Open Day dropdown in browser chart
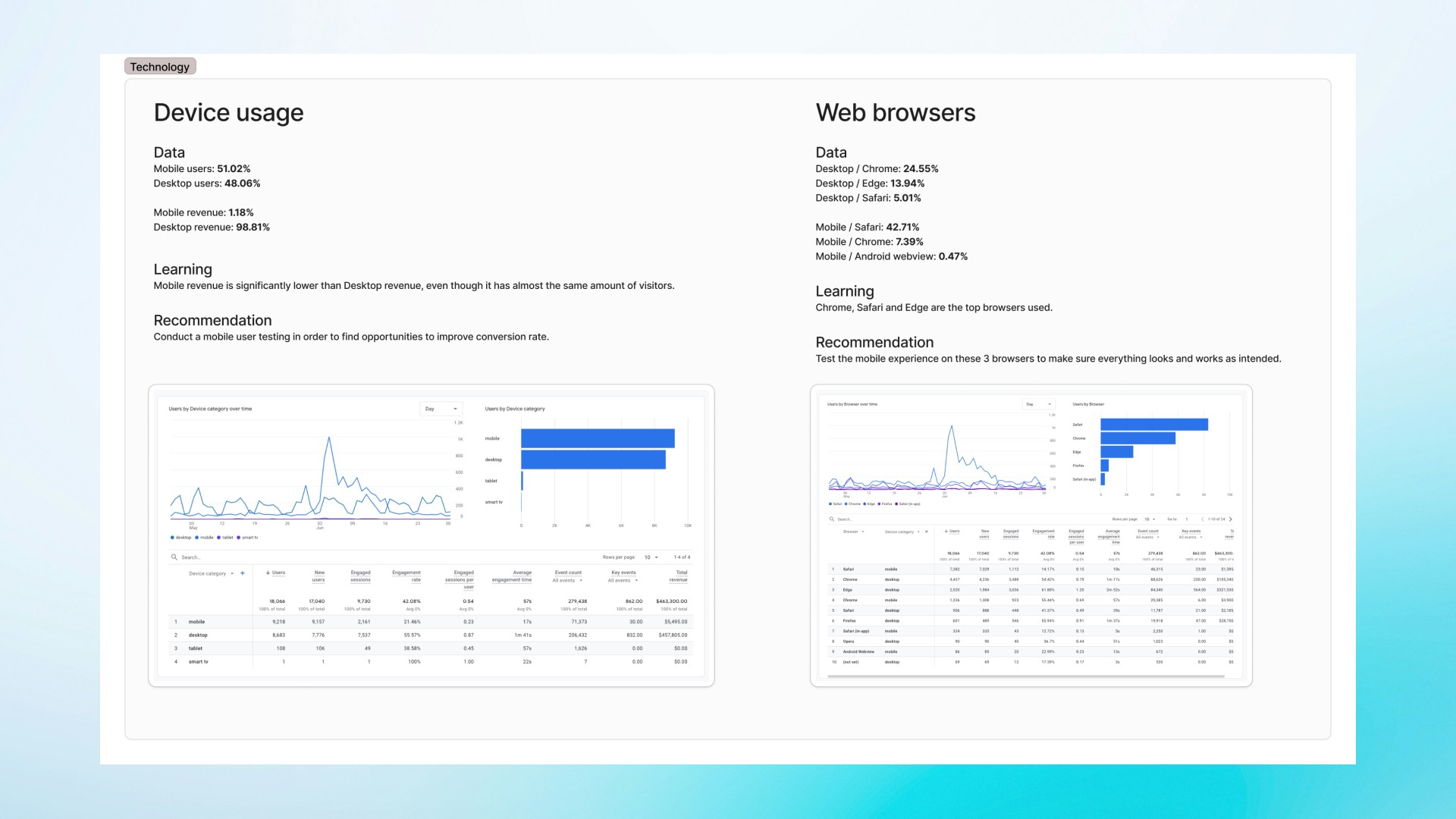Image resolution: width=1456 pixels, height=819 pixels. click(1037, 404)
